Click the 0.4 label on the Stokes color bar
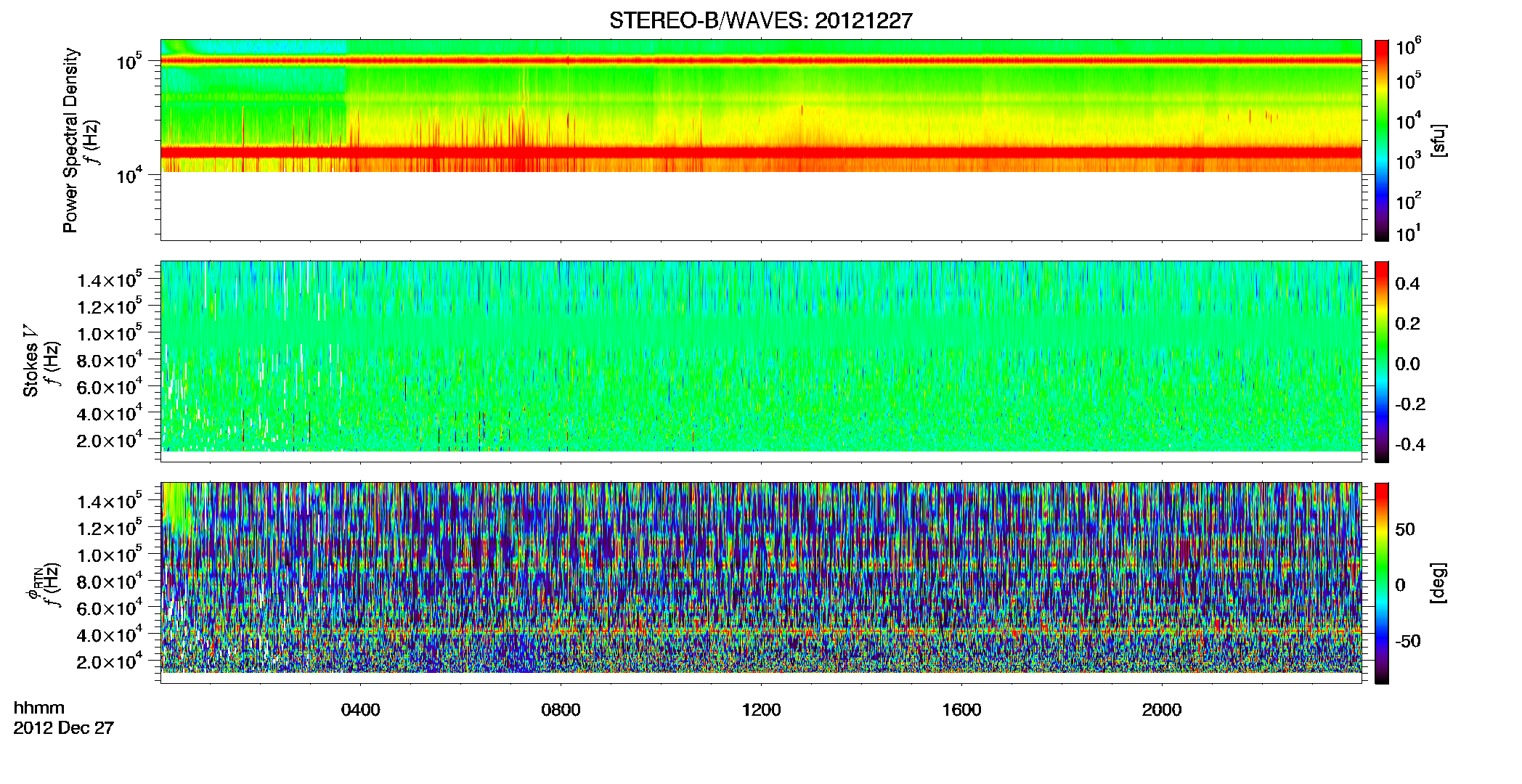This screenshot has height=784, width=1522. coord(1407,284)
